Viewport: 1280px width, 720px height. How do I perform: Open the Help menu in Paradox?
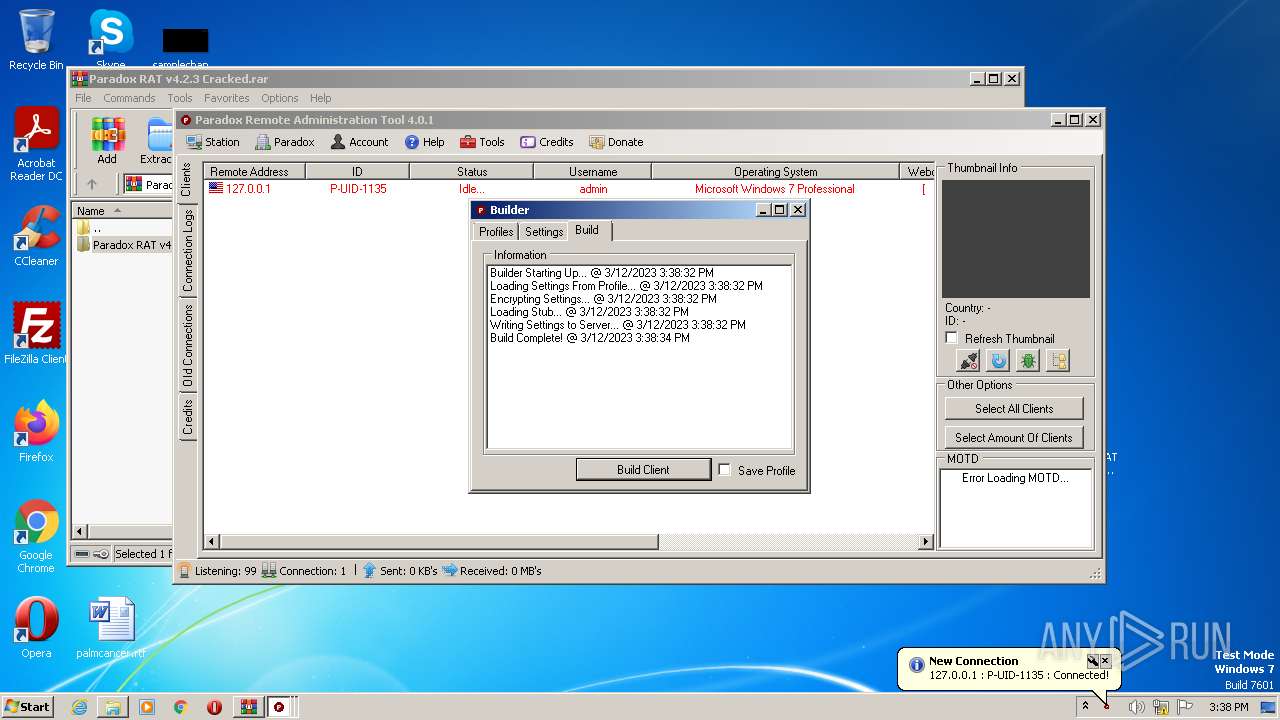pyautogui.click(x=424, y=142)
